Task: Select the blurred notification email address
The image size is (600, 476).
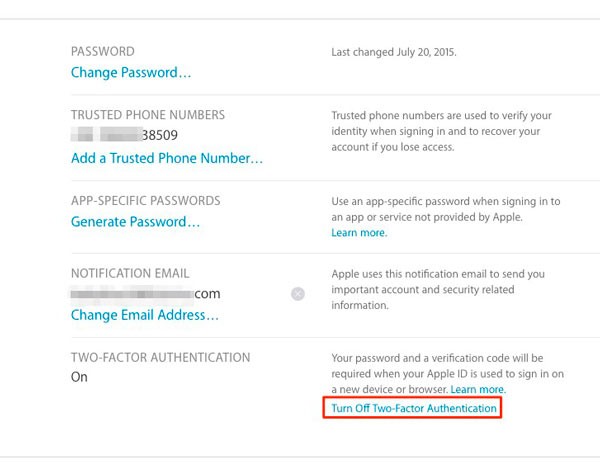Action: 145,294
